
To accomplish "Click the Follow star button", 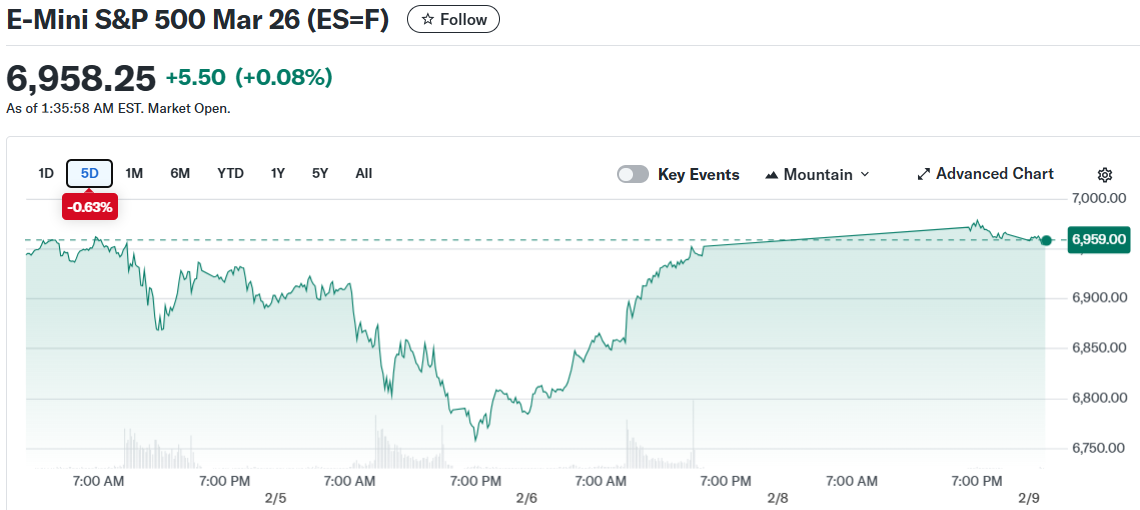I will [453, 20].
